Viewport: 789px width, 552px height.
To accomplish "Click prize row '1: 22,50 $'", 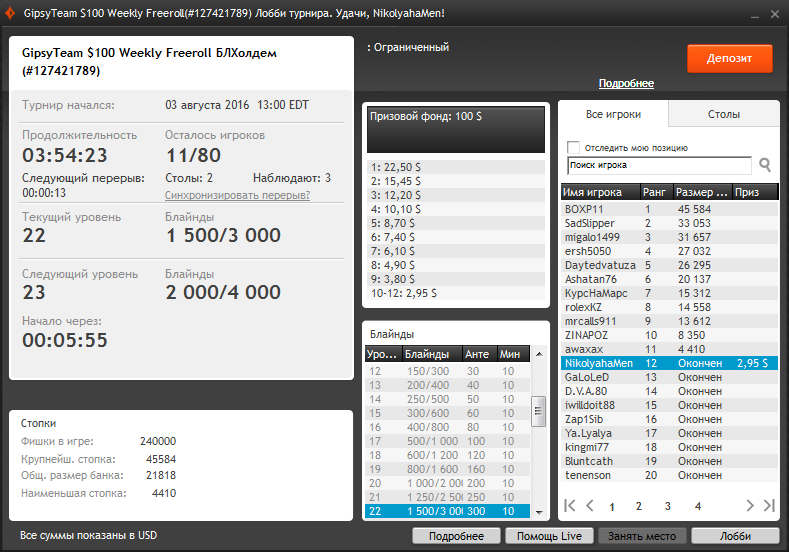I will (x=456, y=167).
